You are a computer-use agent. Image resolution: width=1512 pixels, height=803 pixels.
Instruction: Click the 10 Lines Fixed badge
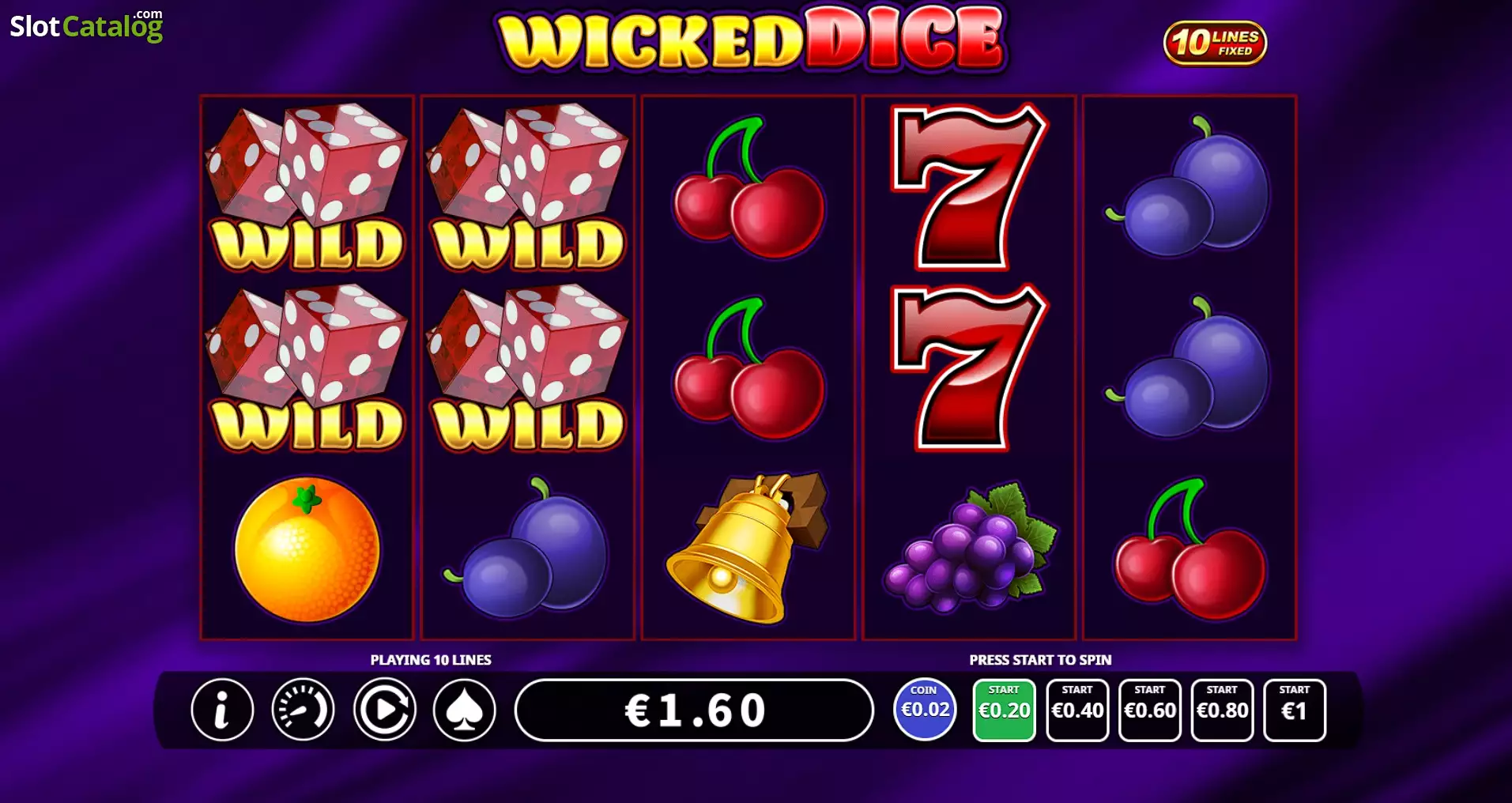pos(1215,43)
